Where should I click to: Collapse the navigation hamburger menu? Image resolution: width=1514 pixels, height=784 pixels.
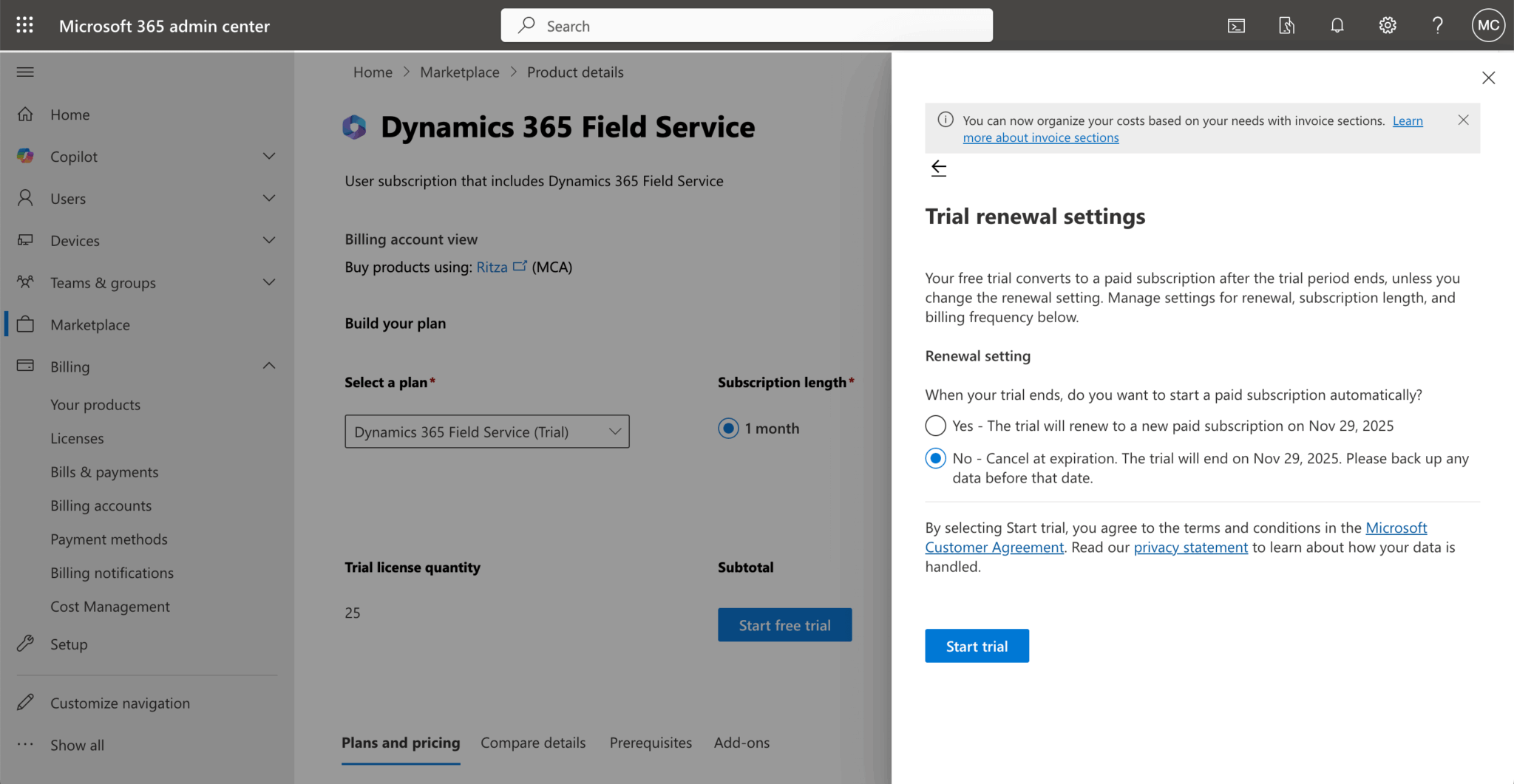(25, 72)
